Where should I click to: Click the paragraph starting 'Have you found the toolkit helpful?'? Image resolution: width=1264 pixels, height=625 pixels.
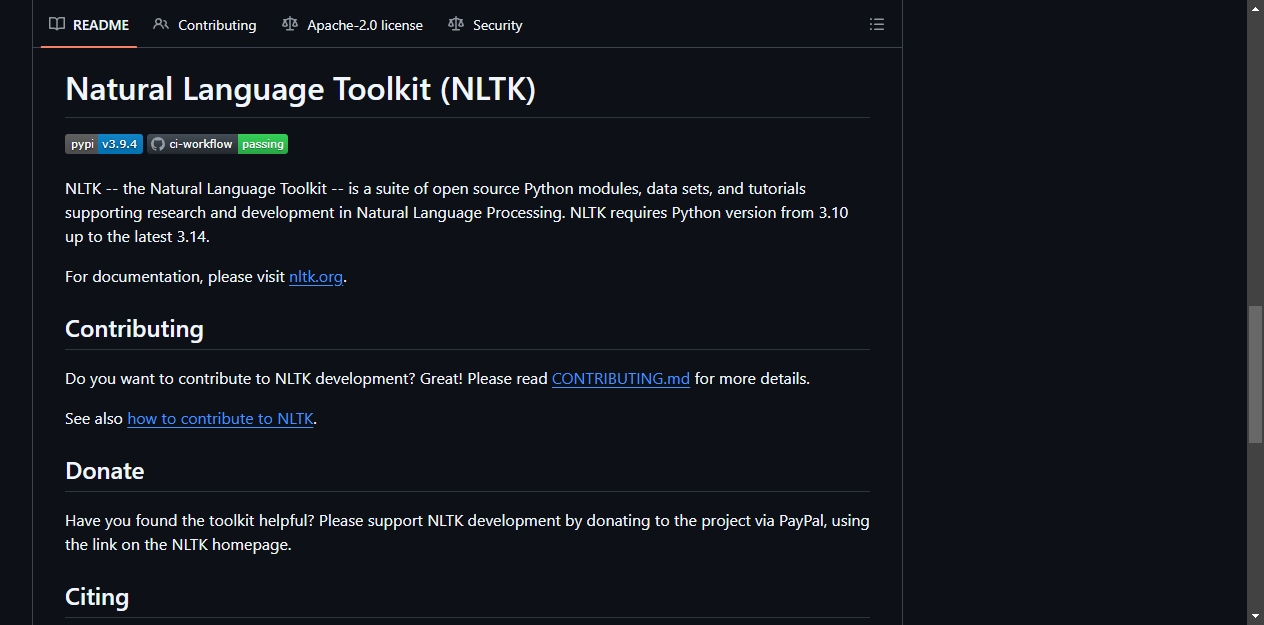[x=467, y=533]
